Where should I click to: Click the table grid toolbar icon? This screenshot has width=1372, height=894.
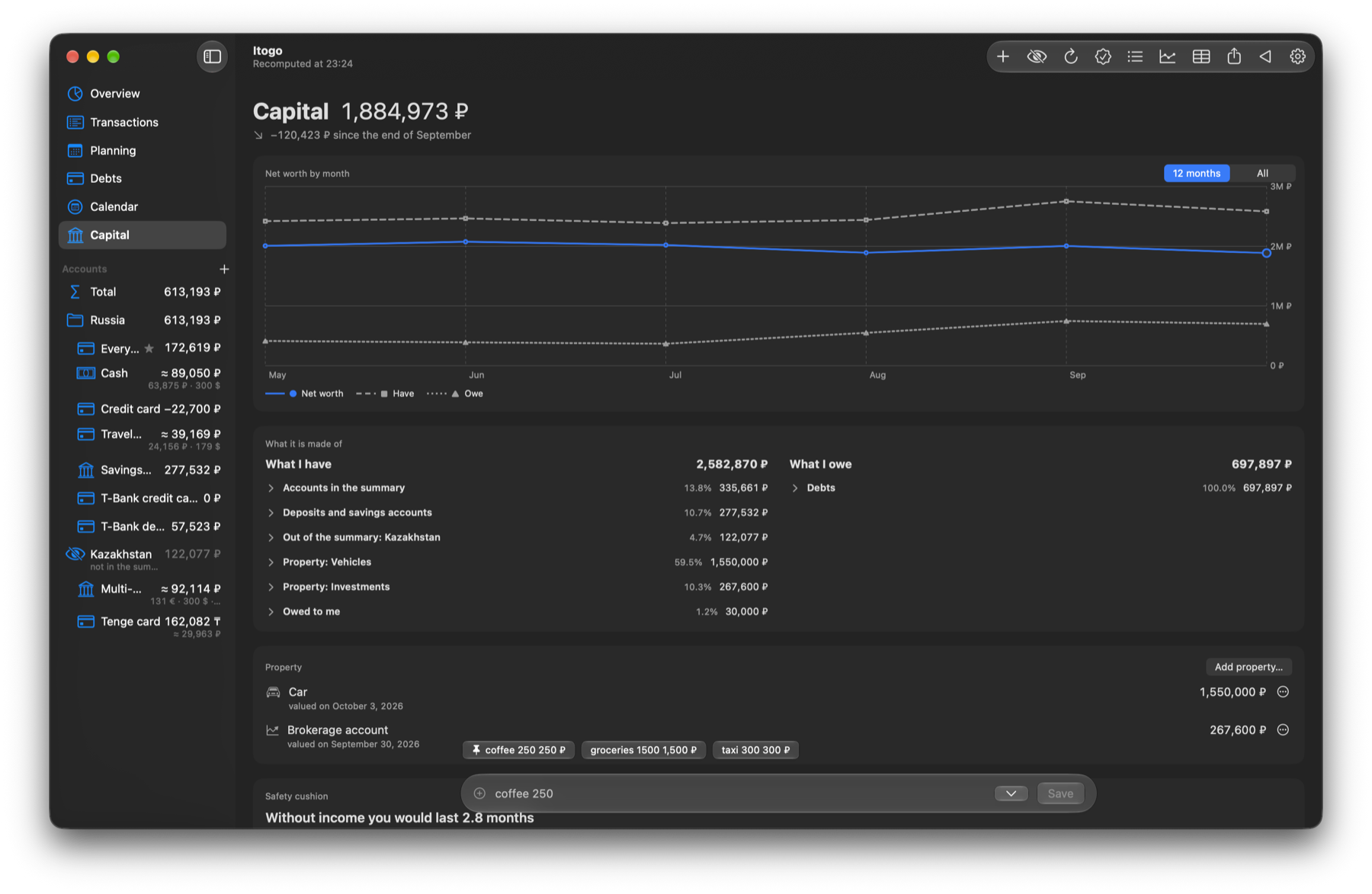[x=1201, y=56]
